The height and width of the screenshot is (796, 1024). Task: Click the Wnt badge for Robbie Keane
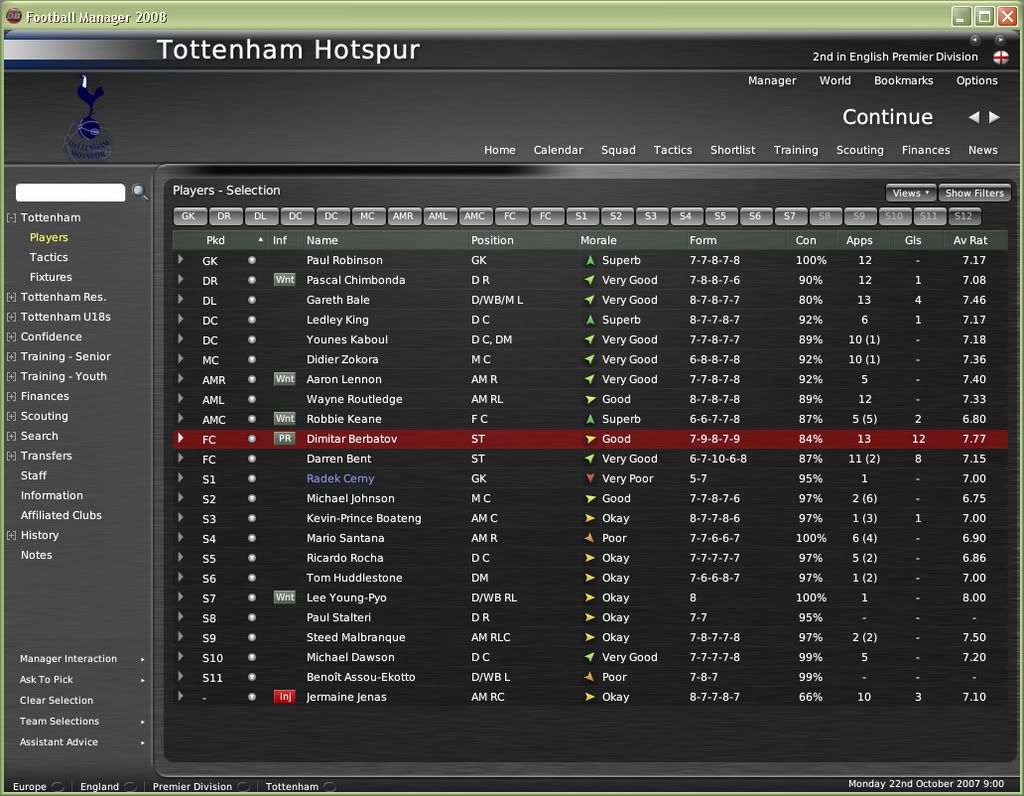[x=285, y=419]
